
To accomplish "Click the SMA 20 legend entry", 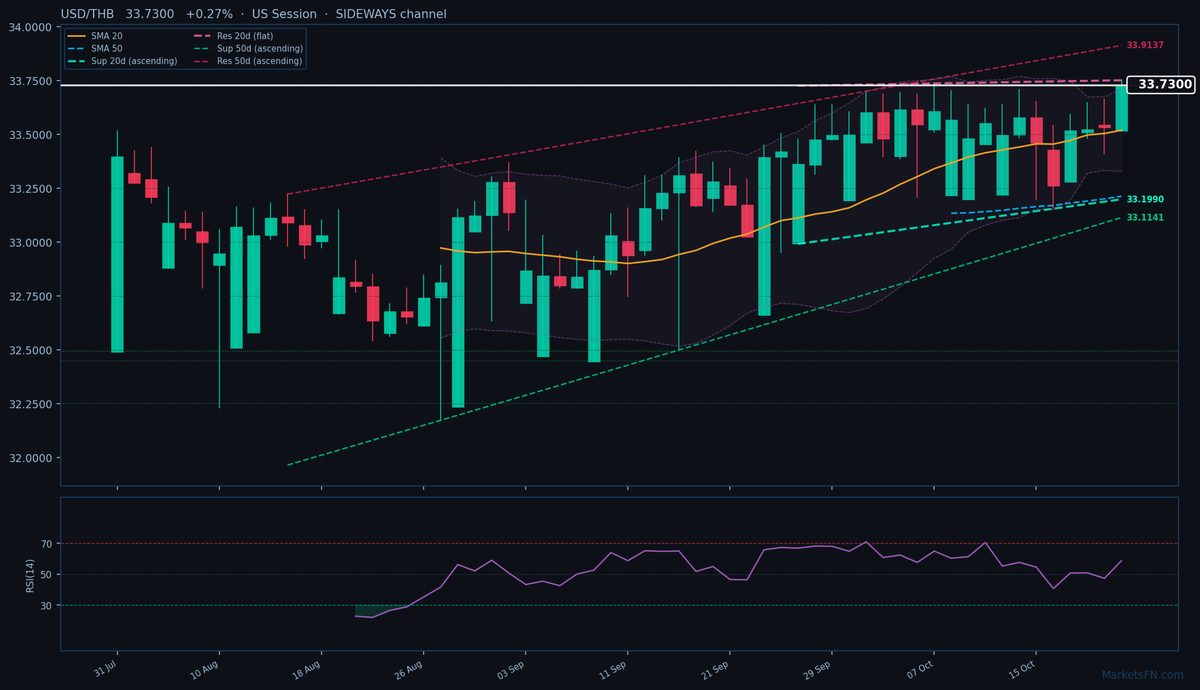I will click(x=94, y=36).
